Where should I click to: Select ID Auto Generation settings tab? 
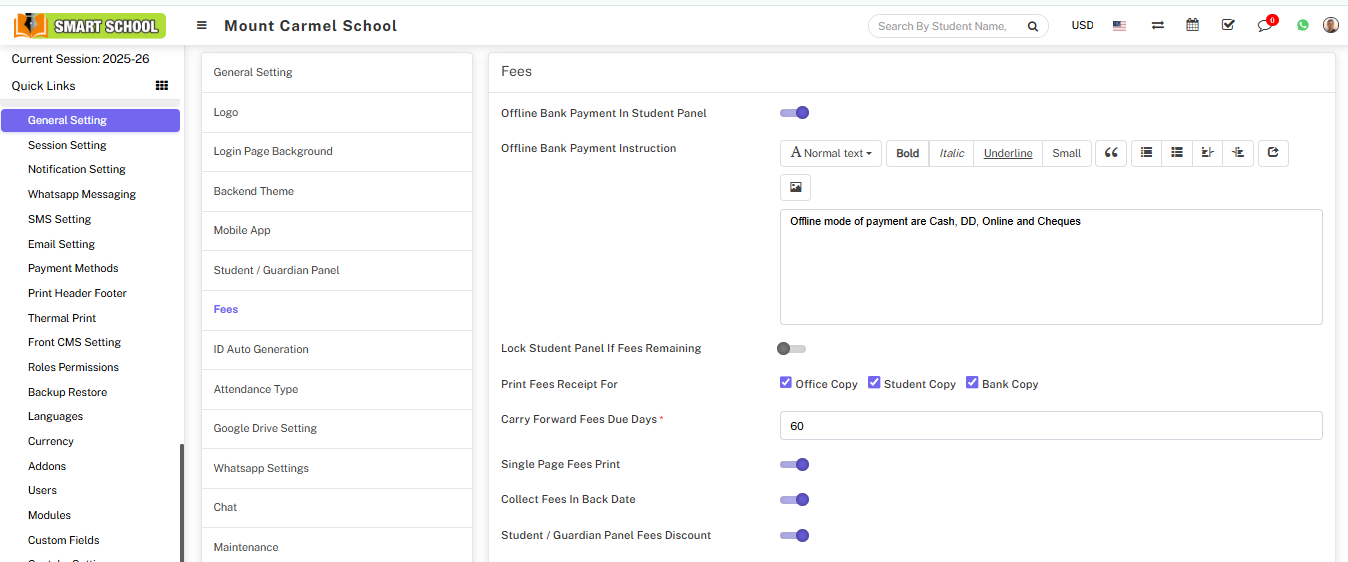[261, 349]
